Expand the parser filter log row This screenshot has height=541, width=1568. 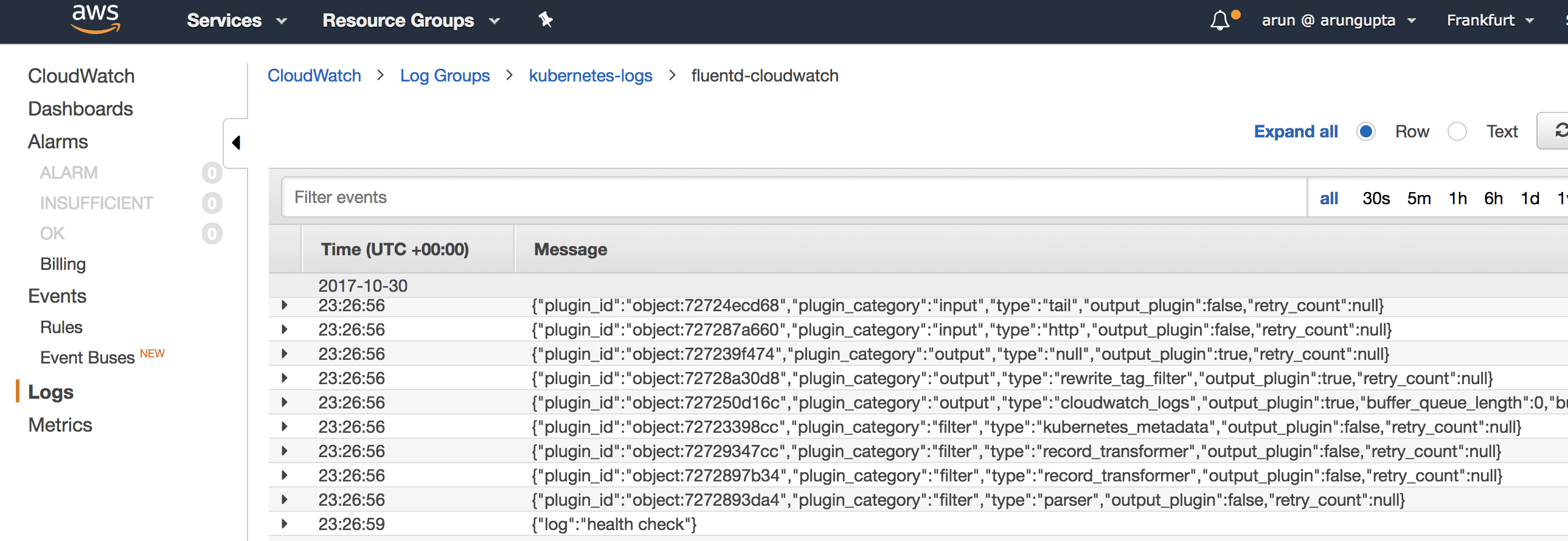(284, 500)
